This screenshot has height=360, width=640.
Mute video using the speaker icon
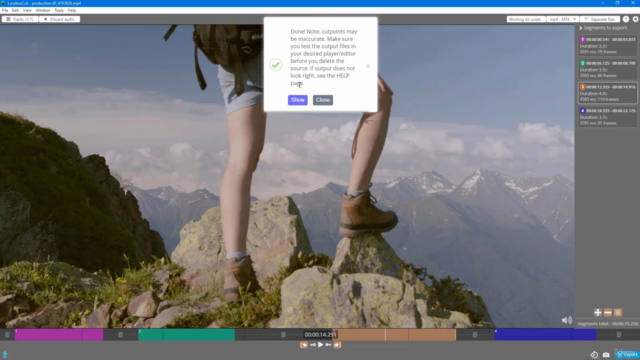click(567, 320)
